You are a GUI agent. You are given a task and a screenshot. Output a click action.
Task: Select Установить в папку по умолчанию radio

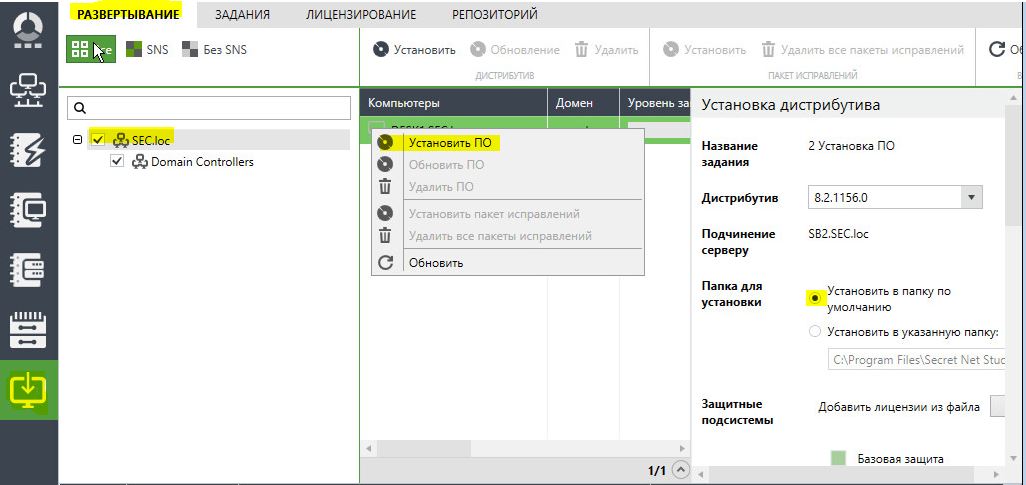(x=815, y=298)
